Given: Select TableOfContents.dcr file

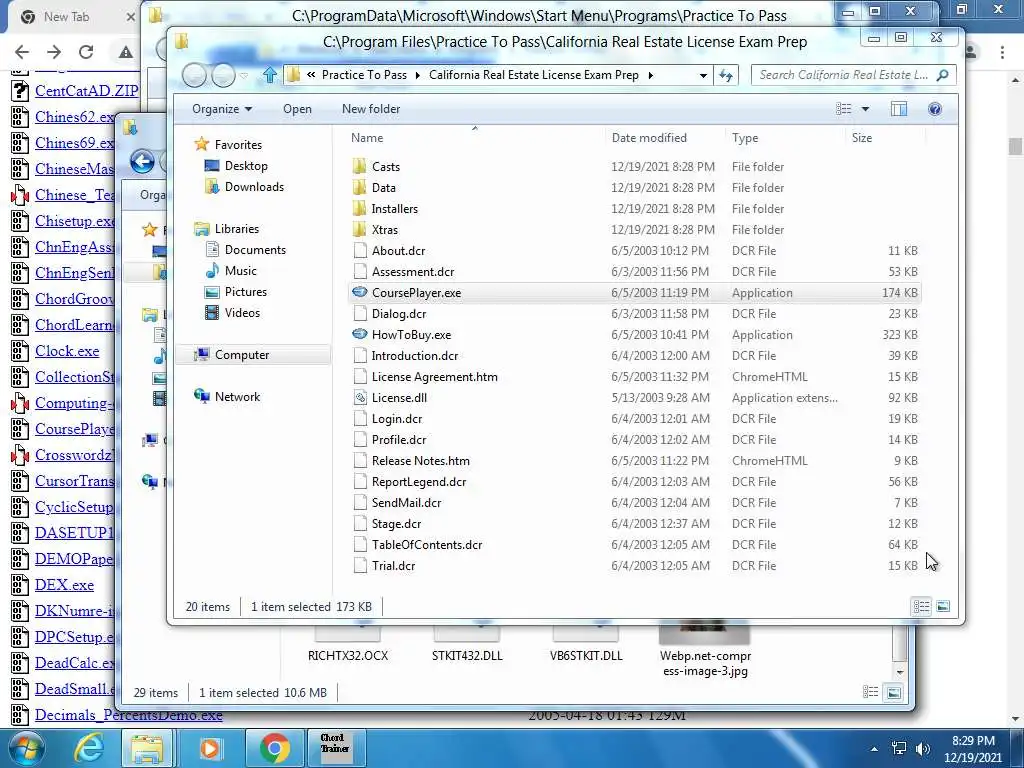Looking at the screenshot, I should point(427,545).
